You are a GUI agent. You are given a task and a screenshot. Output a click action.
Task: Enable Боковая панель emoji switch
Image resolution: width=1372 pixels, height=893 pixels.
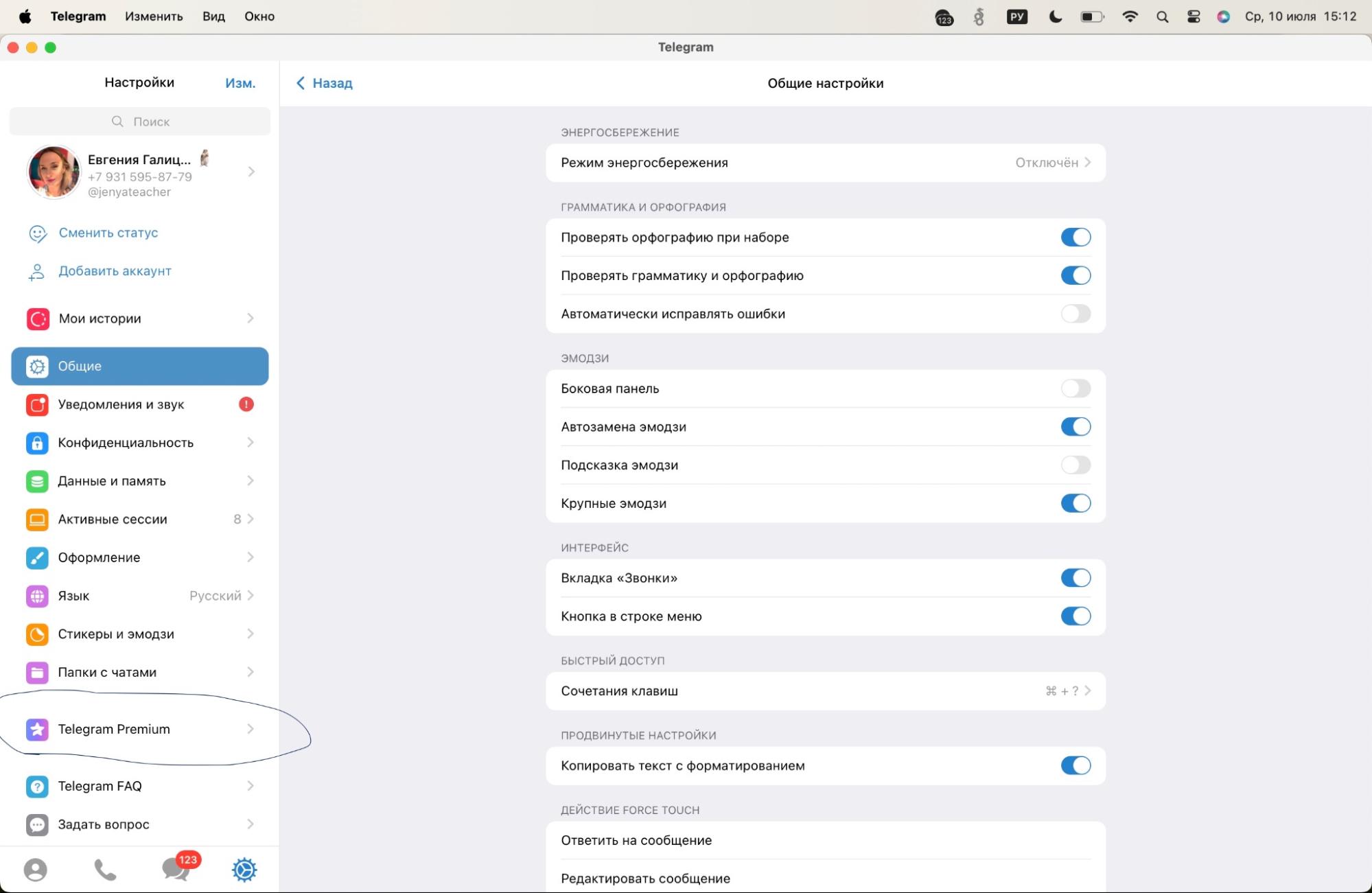pyautogui.click(x=1075, y=388)
